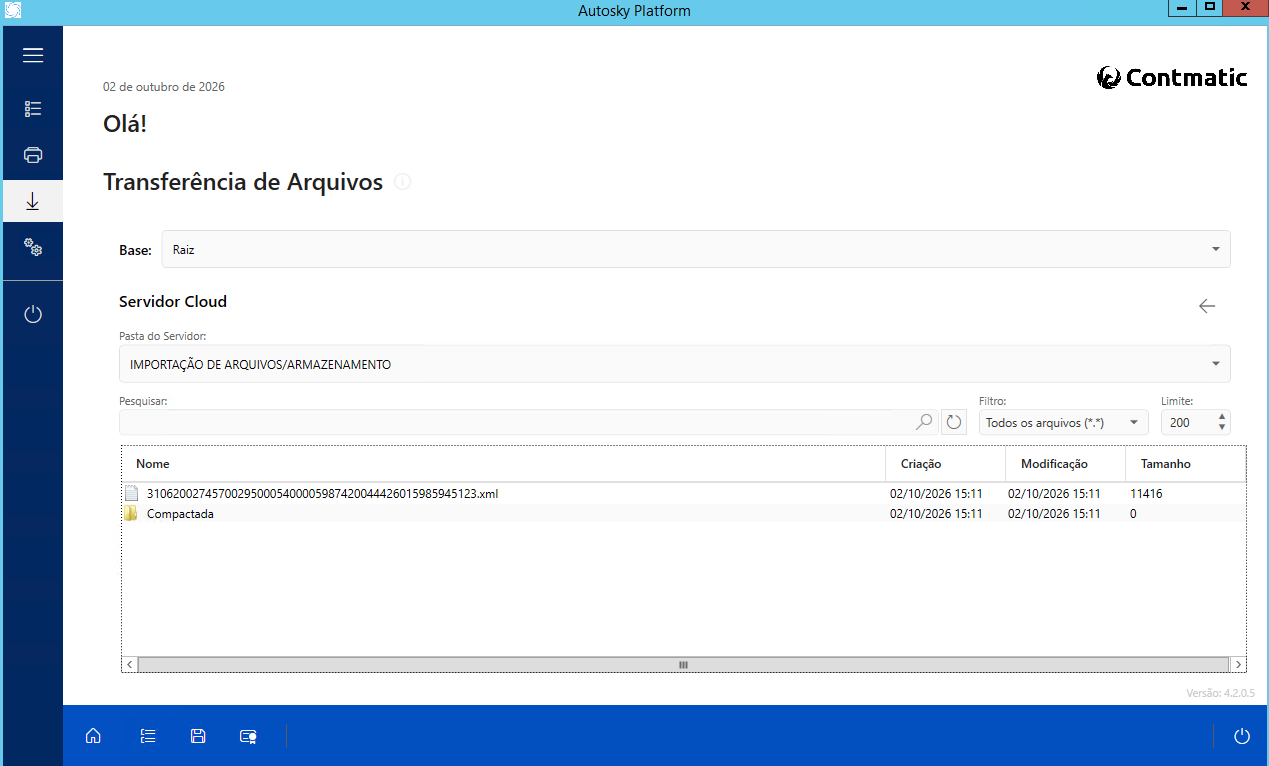The height and width of the screenshot is (766, 1269).
Task: Minimize the Autosky Platform window
Action: (x=1182, y=7)
